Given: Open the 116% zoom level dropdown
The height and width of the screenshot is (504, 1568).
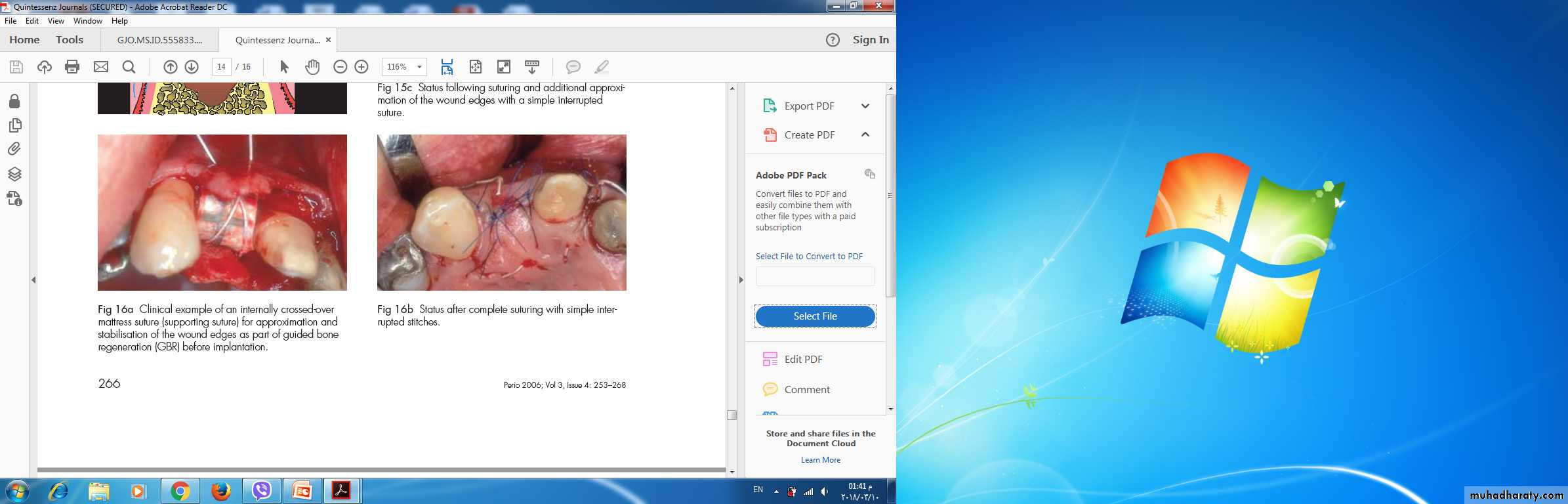Looking at the screenshot, I should (x=419, y=66).
